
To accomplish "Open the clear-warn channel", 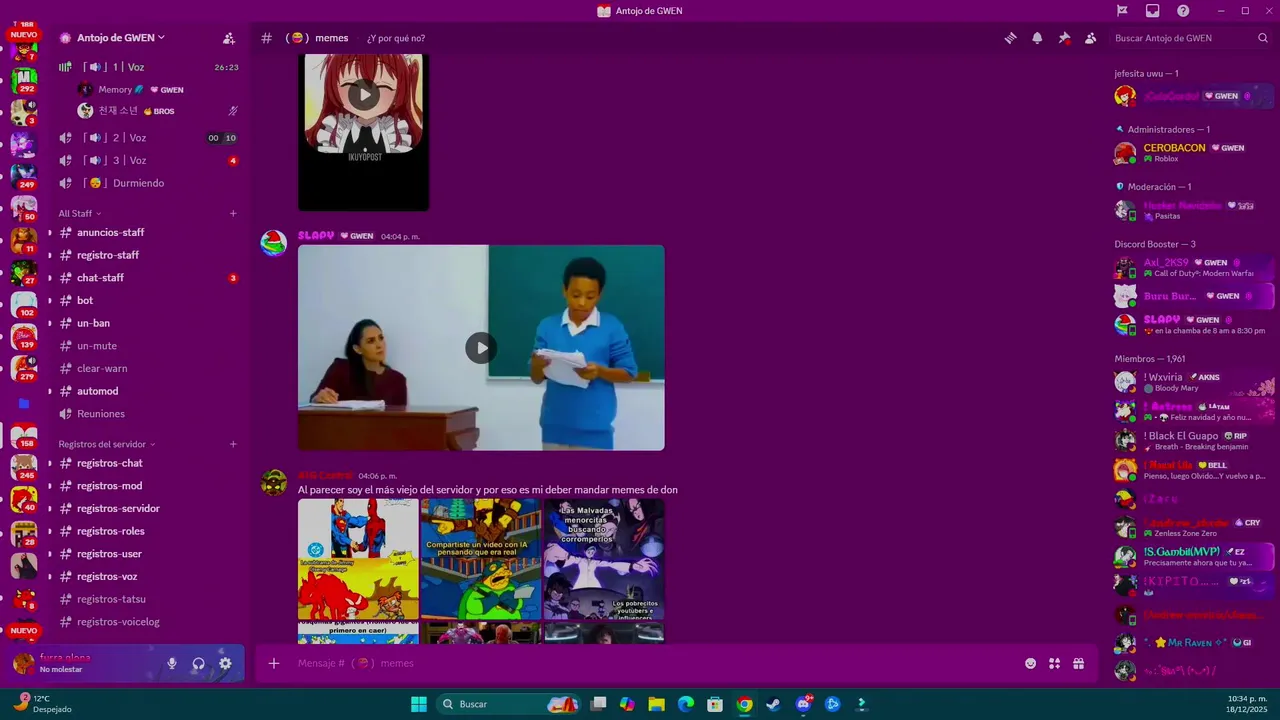I will click(148, 368).
